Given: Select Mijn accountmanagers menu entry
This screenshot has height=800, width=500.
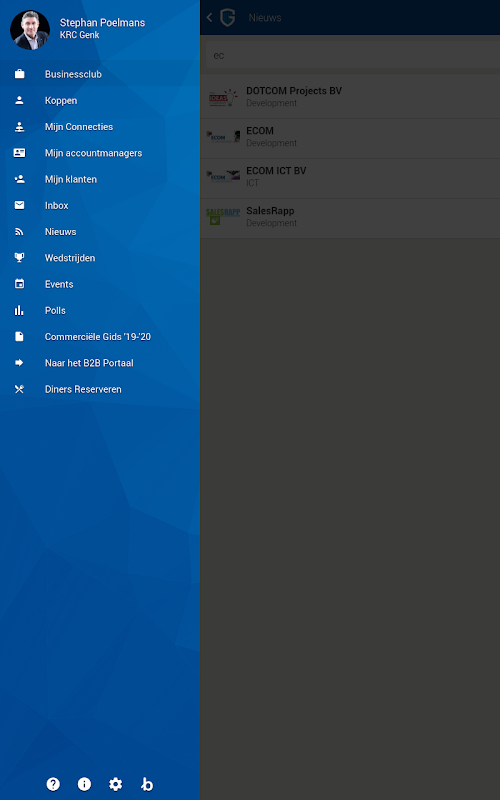Looking at the screenshot, I should [99, 153].
